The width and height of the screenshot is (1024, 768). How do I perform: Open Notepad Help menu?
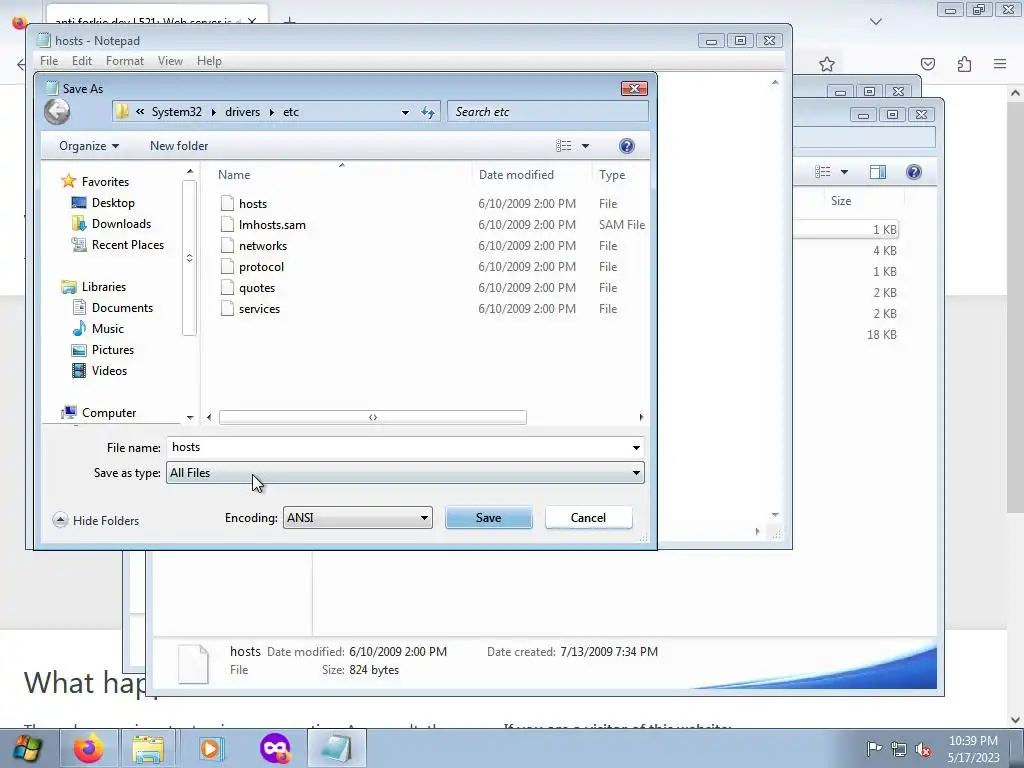point(209,61)
